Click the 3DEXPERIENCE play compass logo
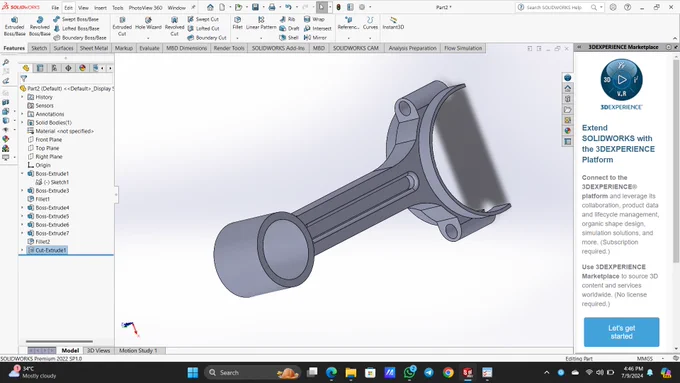680x383 pixels. click(x=621, y=80)
